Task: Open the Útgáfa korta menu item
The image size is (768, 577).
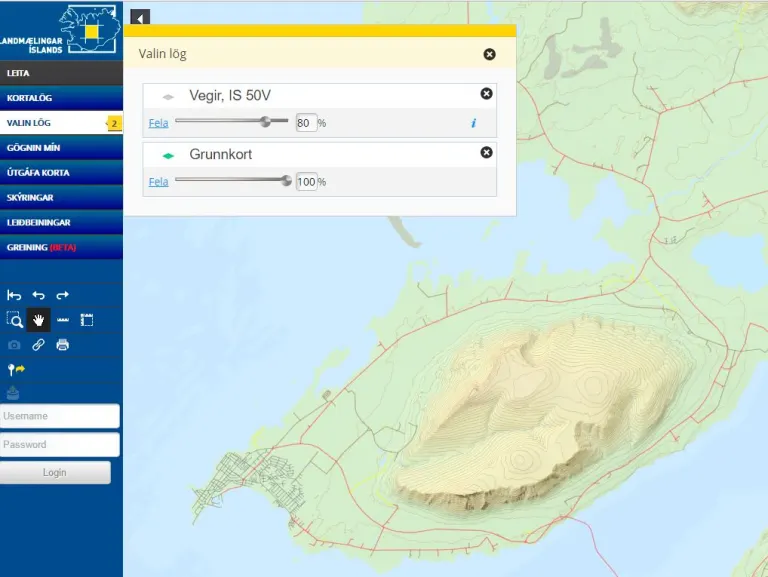Action: [x=38, y=172]
